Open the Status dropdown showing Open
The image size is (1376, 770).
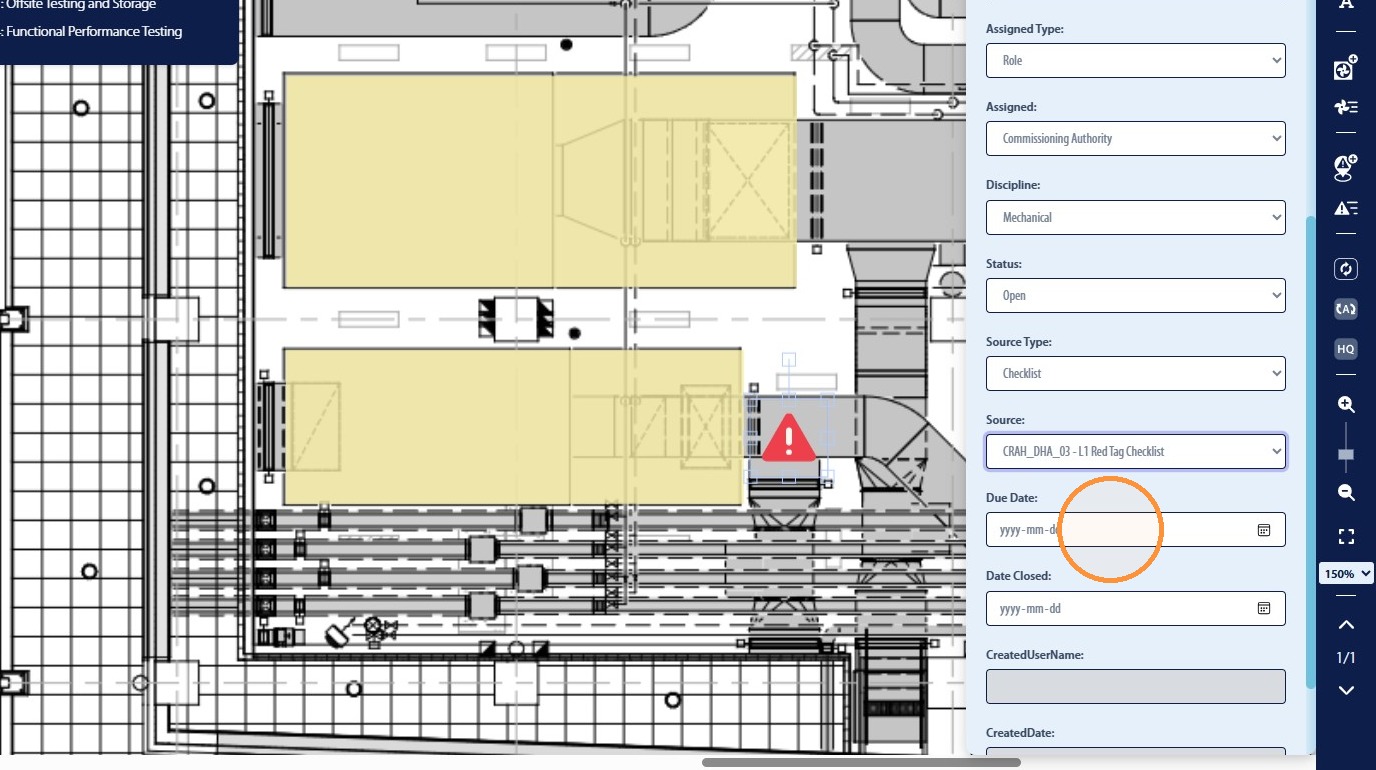pyautogui.click(x=1136, y=295)
